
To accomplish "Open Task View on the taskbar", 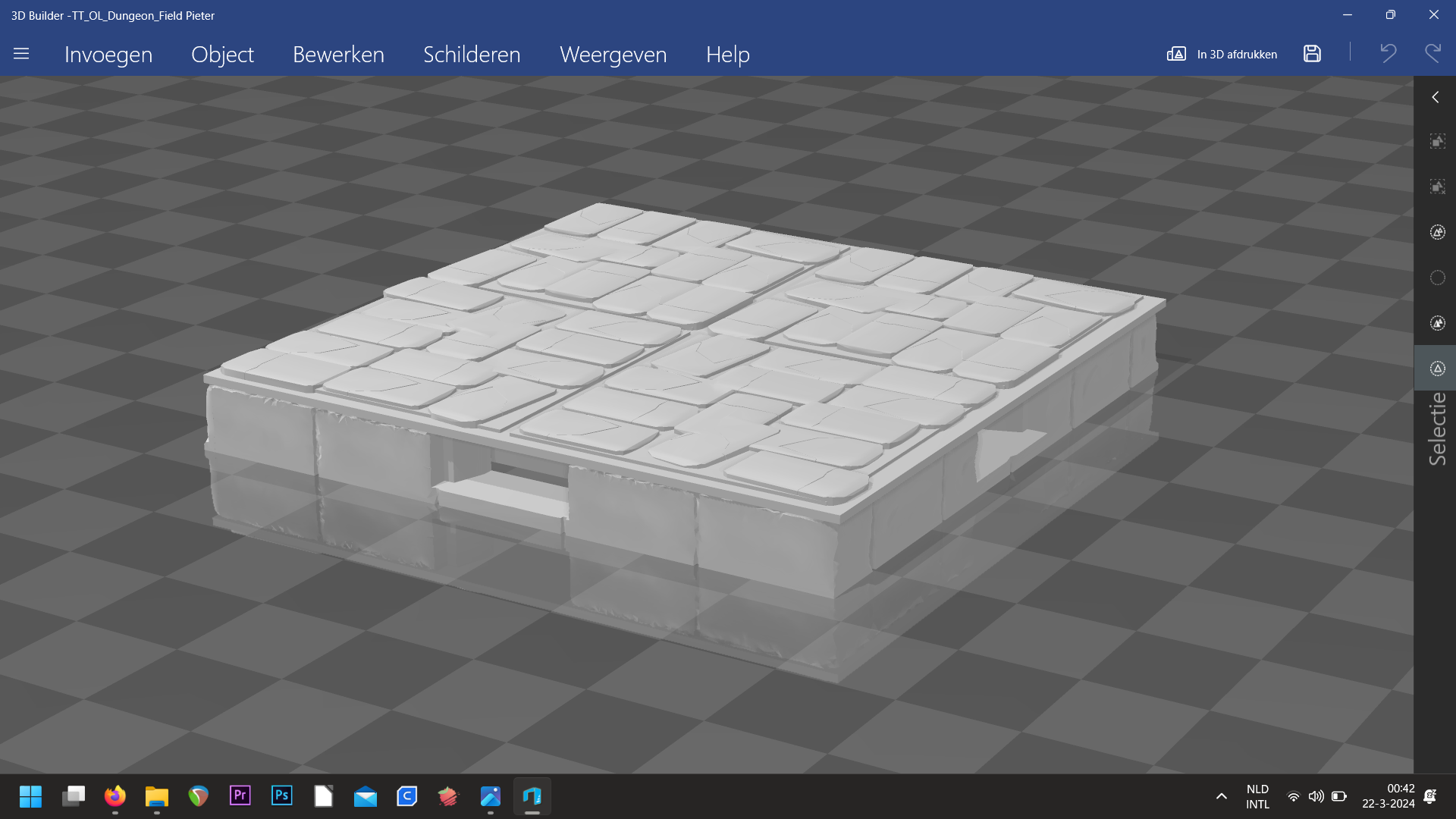I will coord(74,796).
